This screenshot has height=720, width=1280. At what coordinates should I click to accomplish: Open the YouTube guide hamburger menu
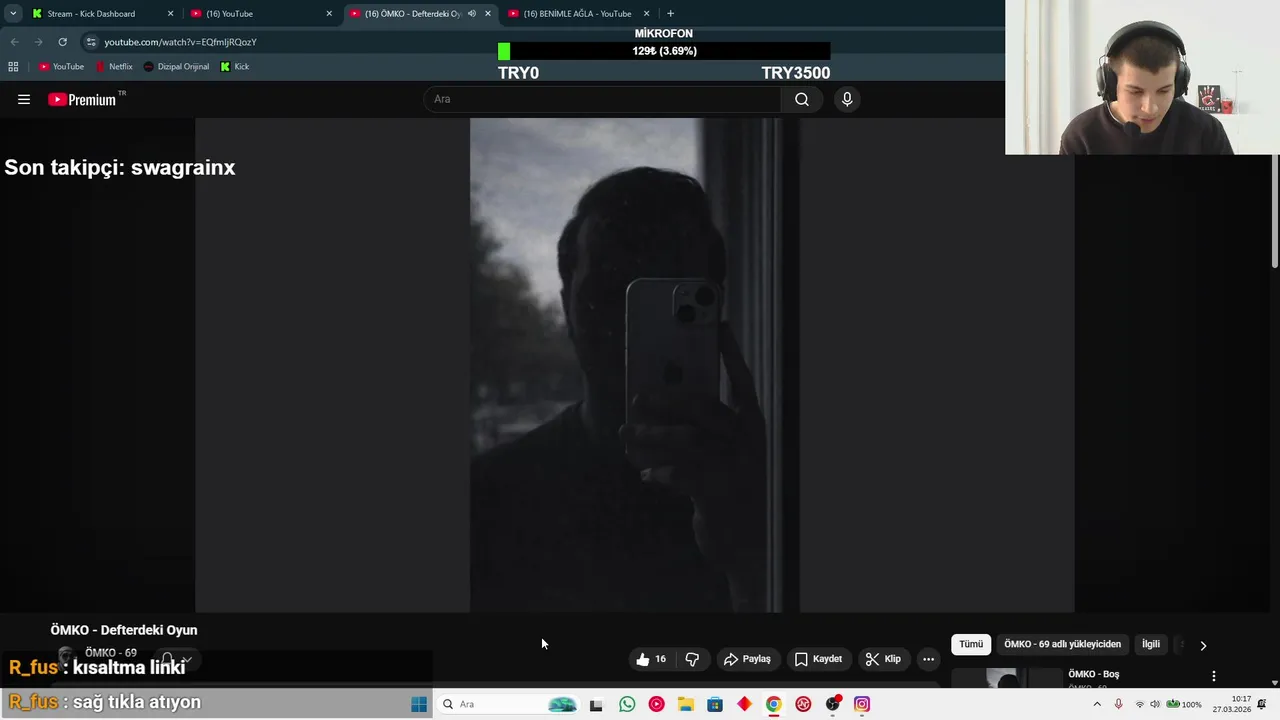tap(24, 99)
